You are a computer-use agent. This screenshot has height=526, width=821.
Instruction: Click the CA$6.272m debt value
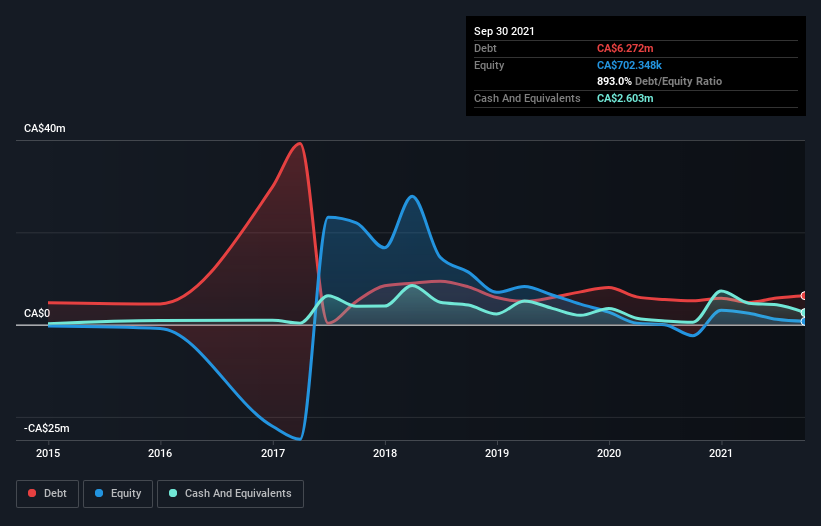[625, 48]
